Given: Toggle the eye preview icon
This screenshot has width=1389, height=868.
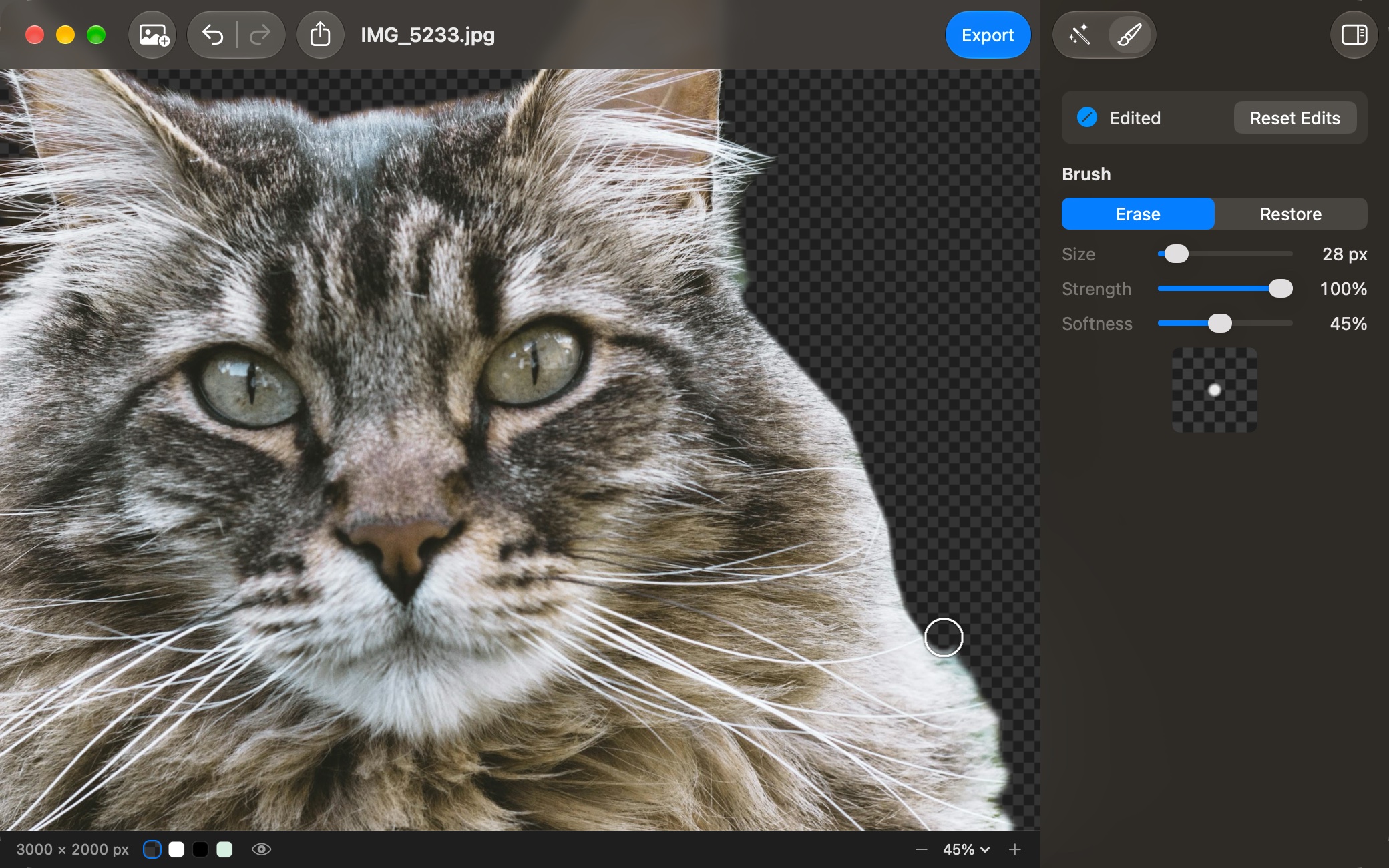Looking at the screenshot, I should pos(261,849).
